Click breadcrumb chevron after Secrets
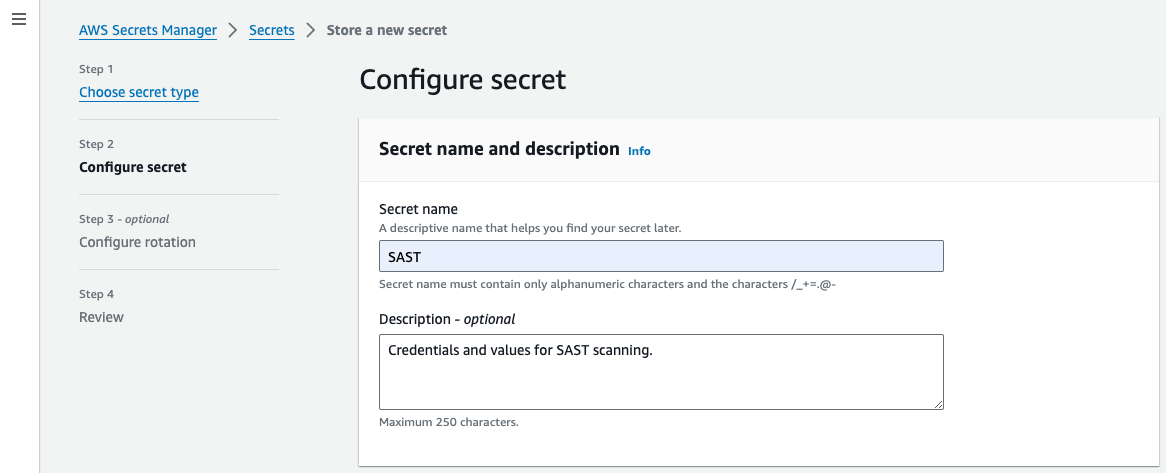This screenshot has height=473, width=1166. coord(311,30)
